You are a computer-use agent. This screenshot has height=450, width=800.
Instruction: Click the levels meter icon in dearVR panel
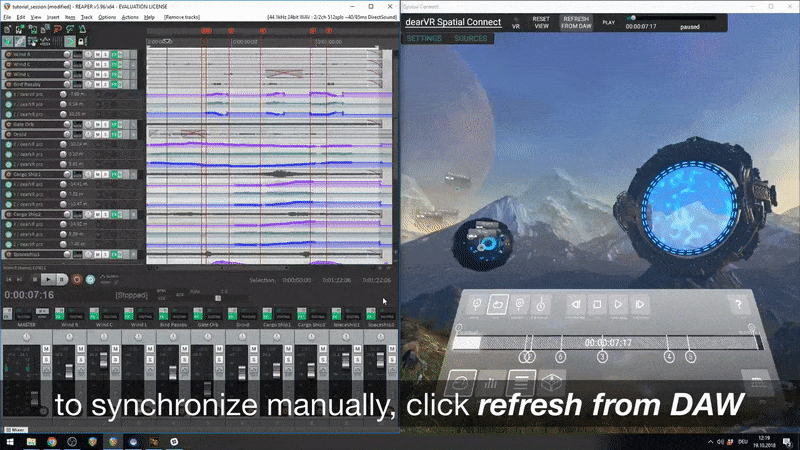(x=490, y=383)
